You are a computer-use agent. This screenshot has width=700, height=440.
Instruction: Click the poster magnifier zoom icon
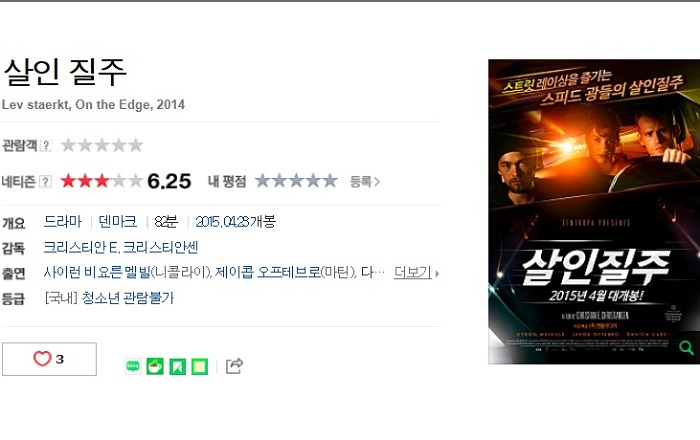(686, 347)
